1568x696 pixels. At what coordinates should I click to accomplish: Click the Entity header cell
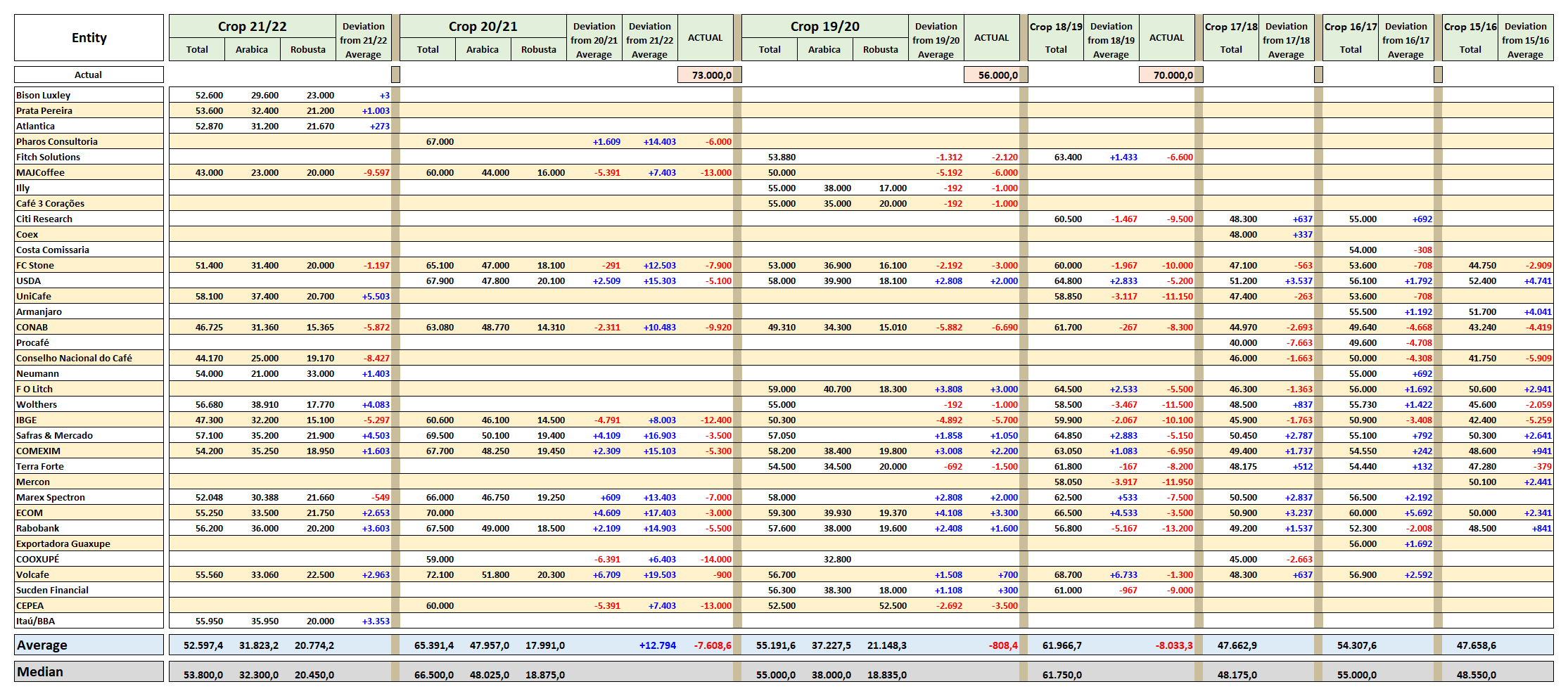coord(89,38)
